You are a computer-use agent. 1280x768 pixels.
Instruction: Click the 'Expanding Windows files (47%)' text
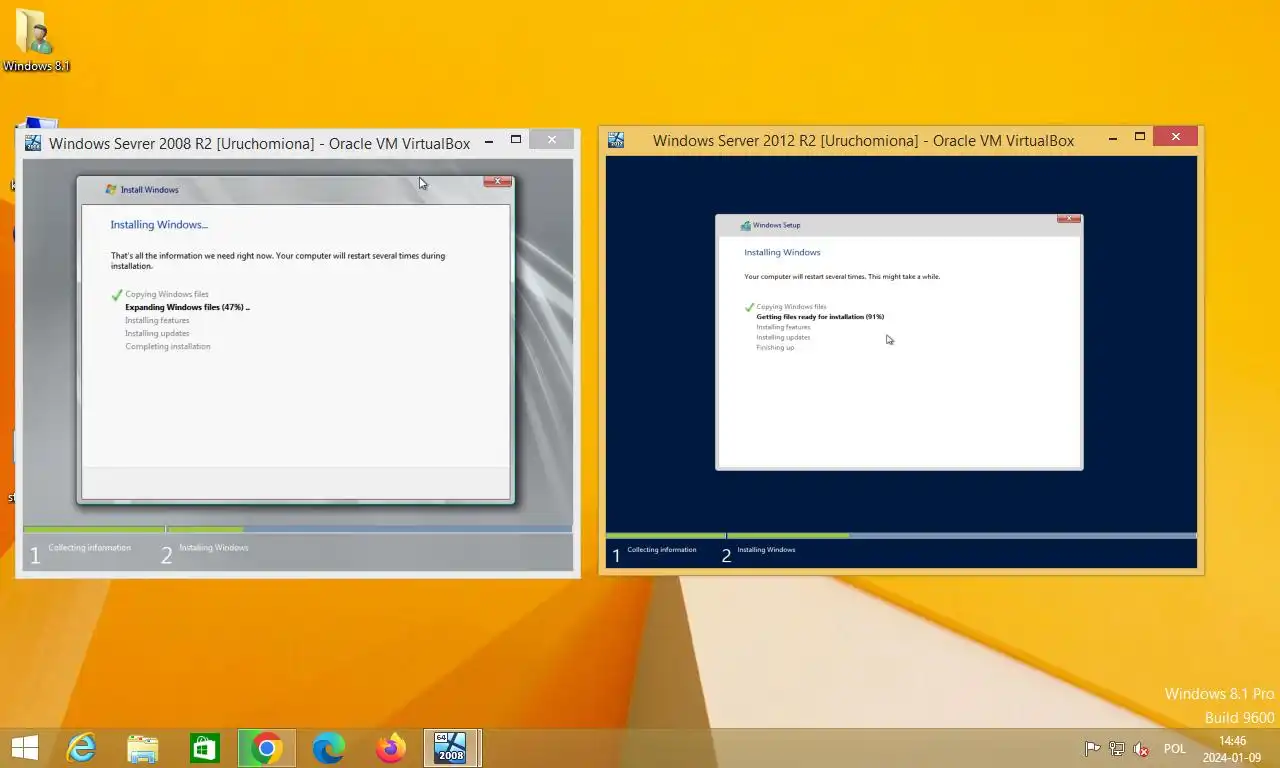[187, 307]
